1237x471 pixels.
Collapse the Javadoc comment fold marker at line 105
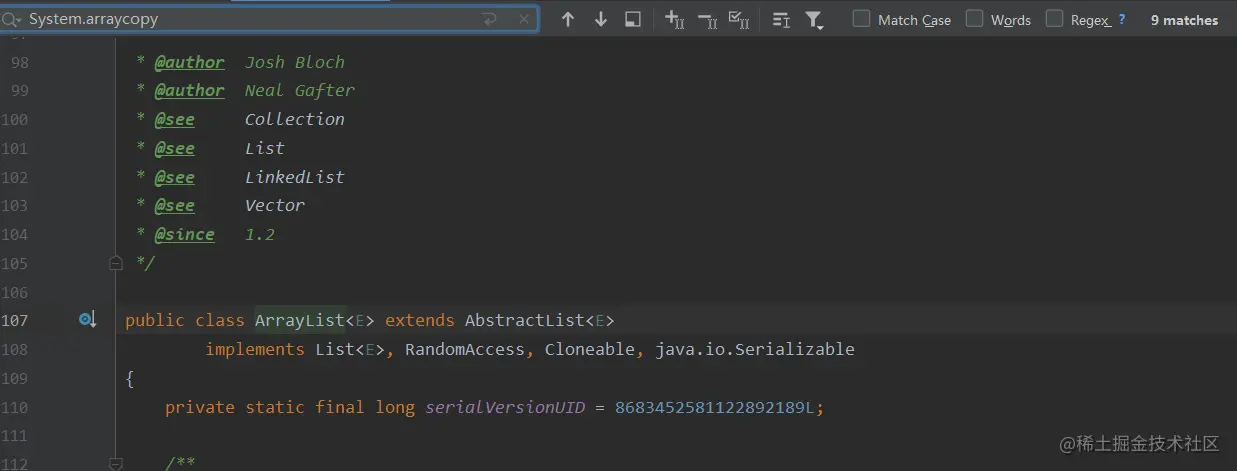116,263
